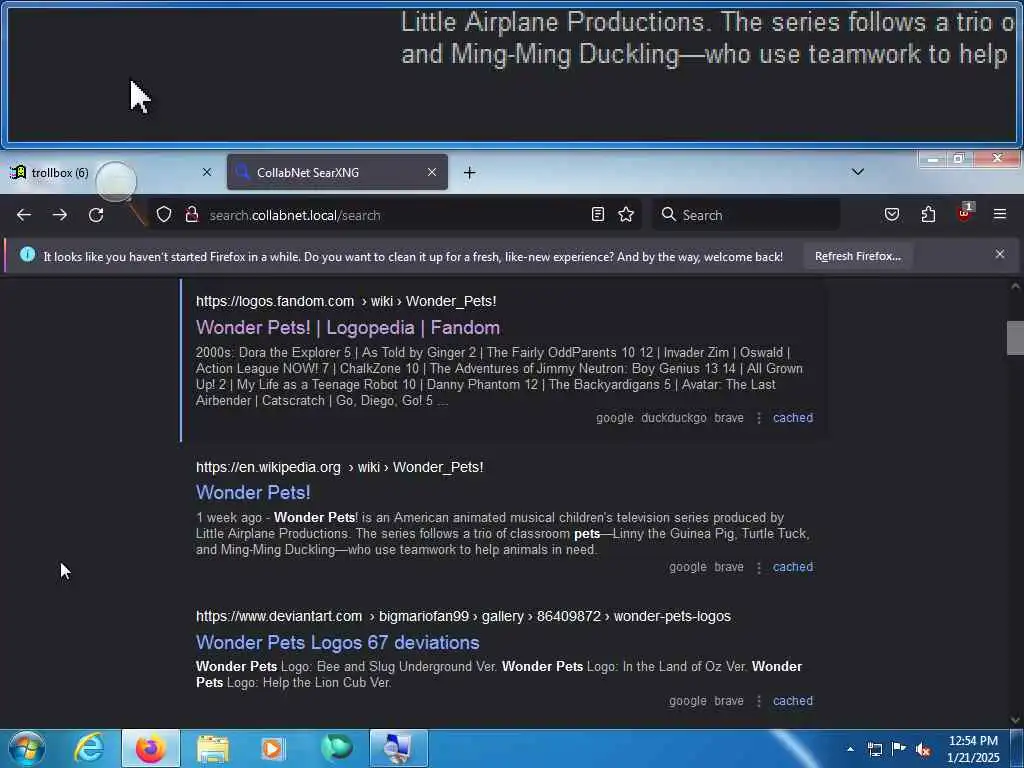Click the page vertical scrollbar thumb

(x=1015, y=338)
